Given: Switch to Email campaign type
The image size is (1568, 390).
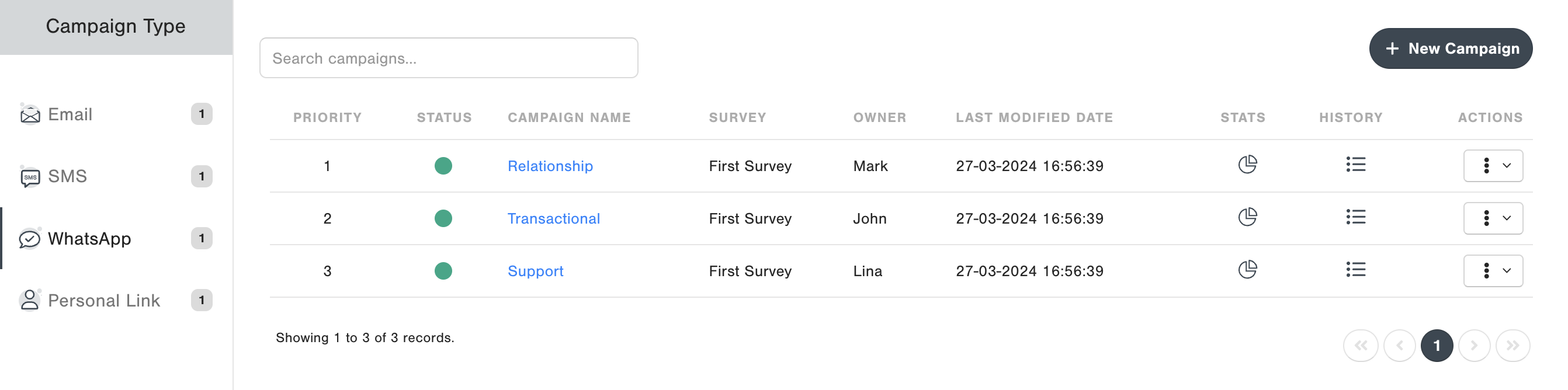Looking at the screenshot, I should (70, 114).
